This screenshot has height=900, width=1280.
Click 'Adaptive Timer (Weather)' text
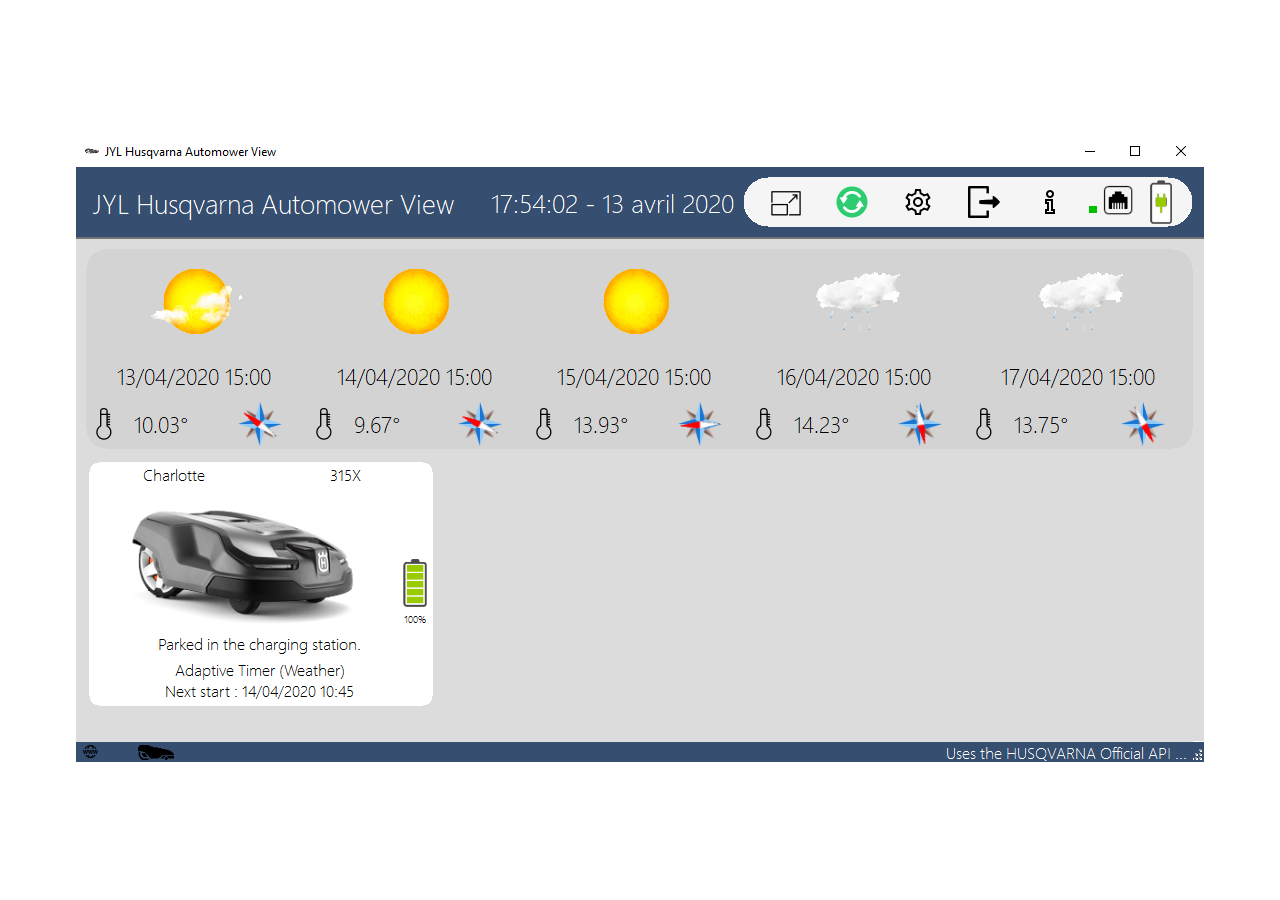[x=260, y=671]
